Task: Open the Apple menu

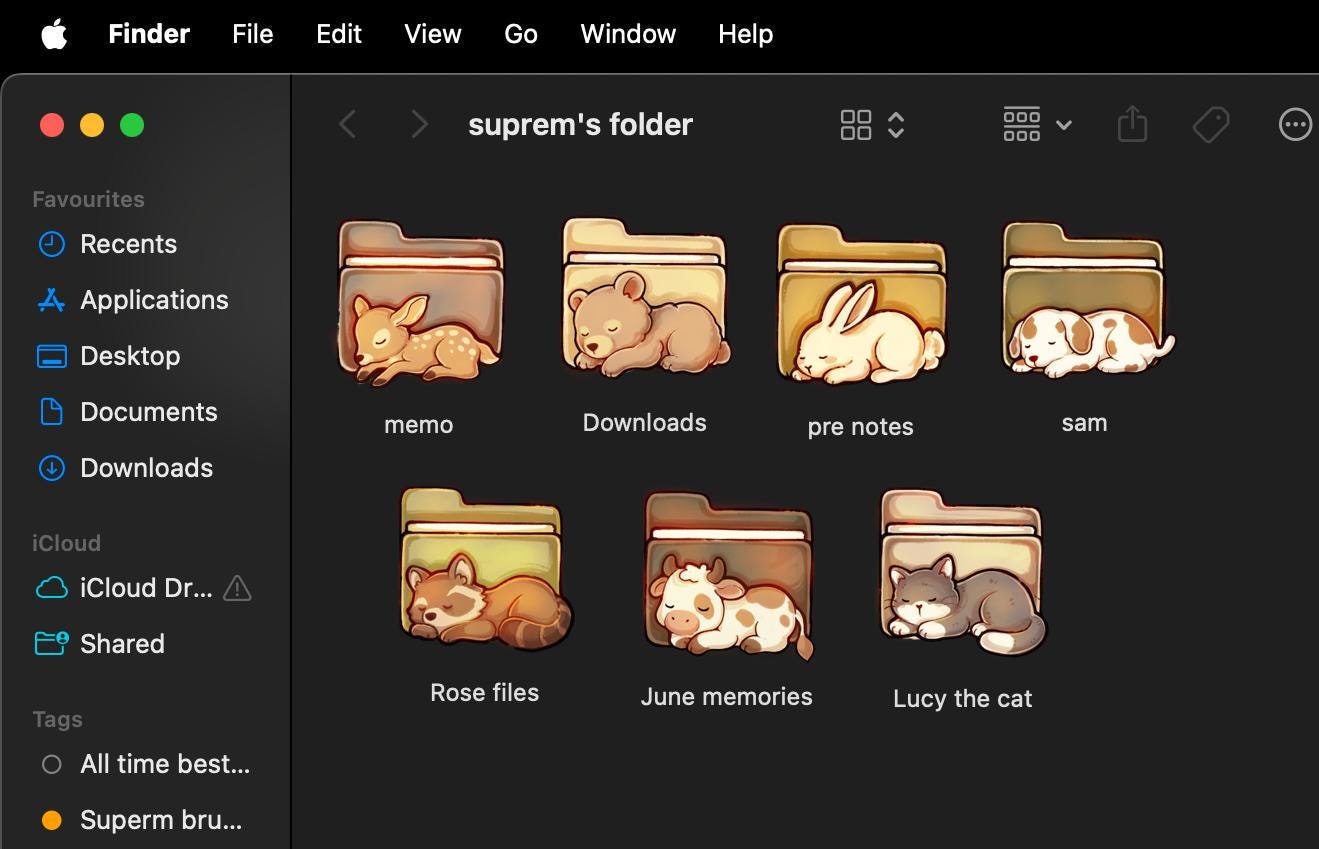Action: 54,33
